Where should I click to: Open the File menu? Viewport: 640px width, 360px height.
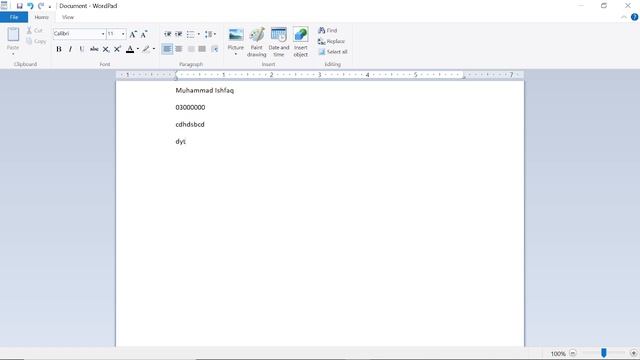[14, 17]
